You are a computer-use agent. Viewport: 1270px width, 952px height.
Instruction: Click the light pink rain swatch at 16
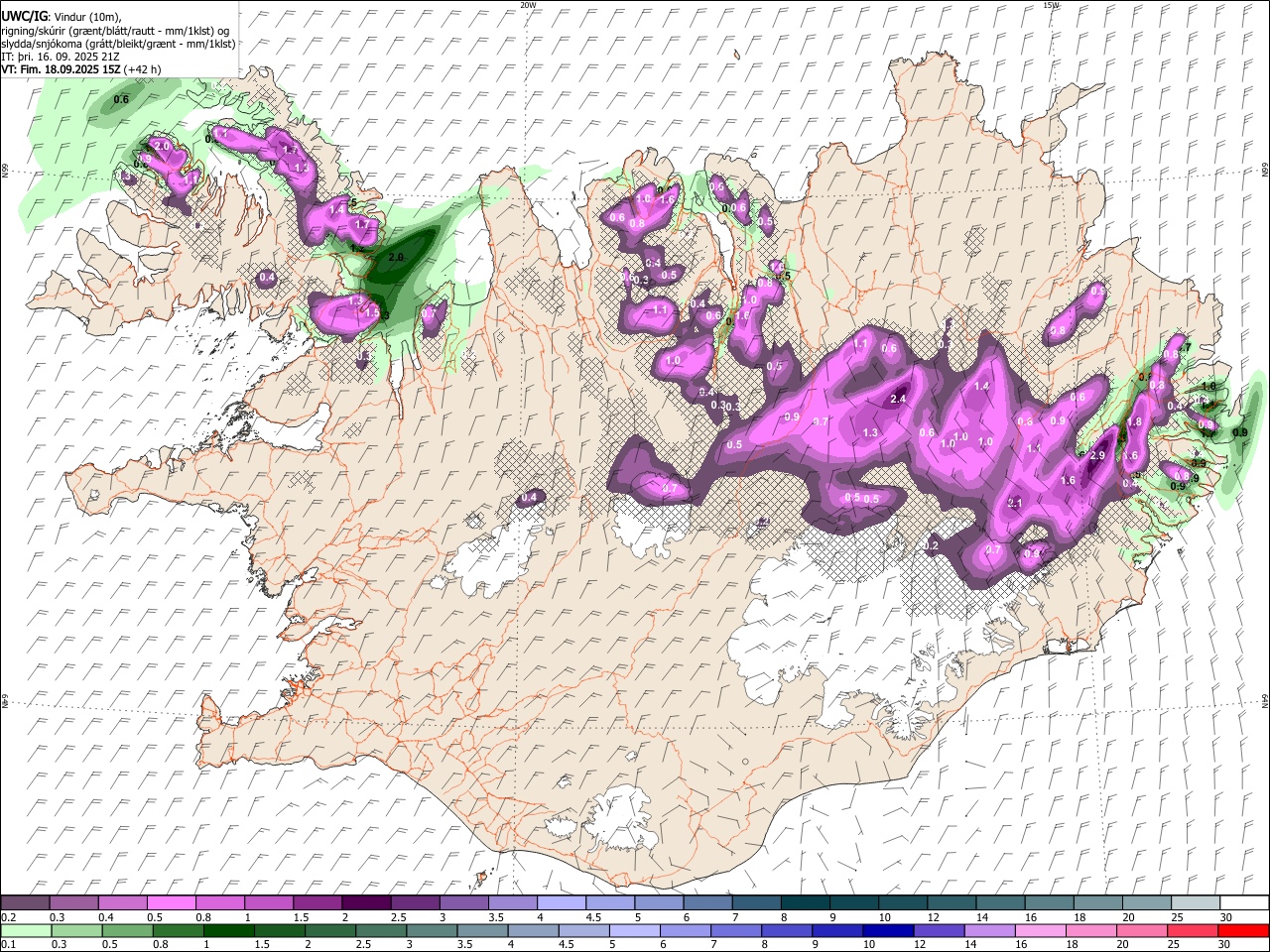[1039, 930]
